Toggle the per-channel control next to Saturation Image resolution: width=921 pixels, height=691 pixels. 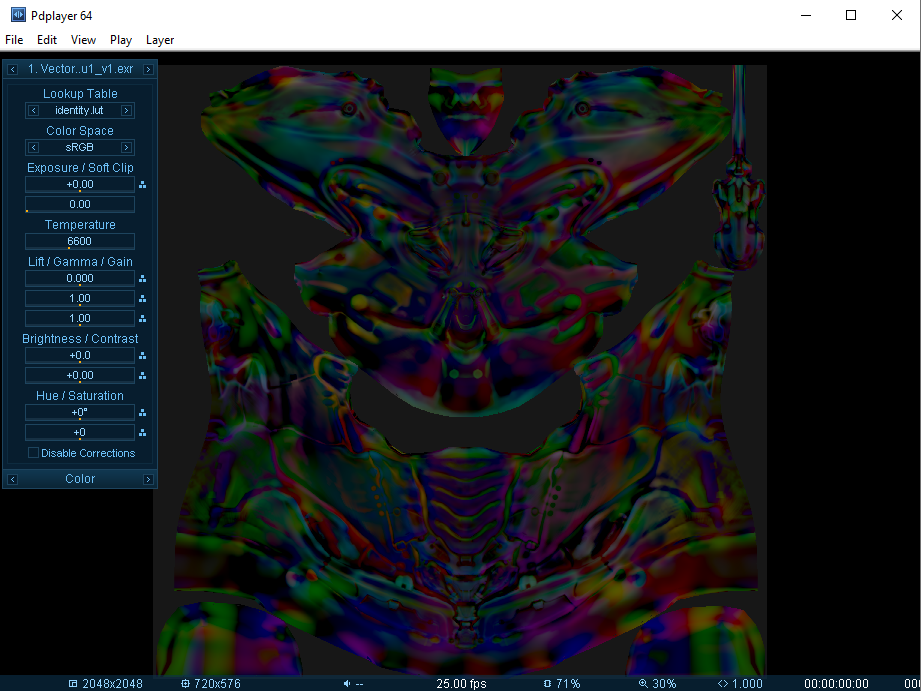pyautogui.click(x=143, y=432)
